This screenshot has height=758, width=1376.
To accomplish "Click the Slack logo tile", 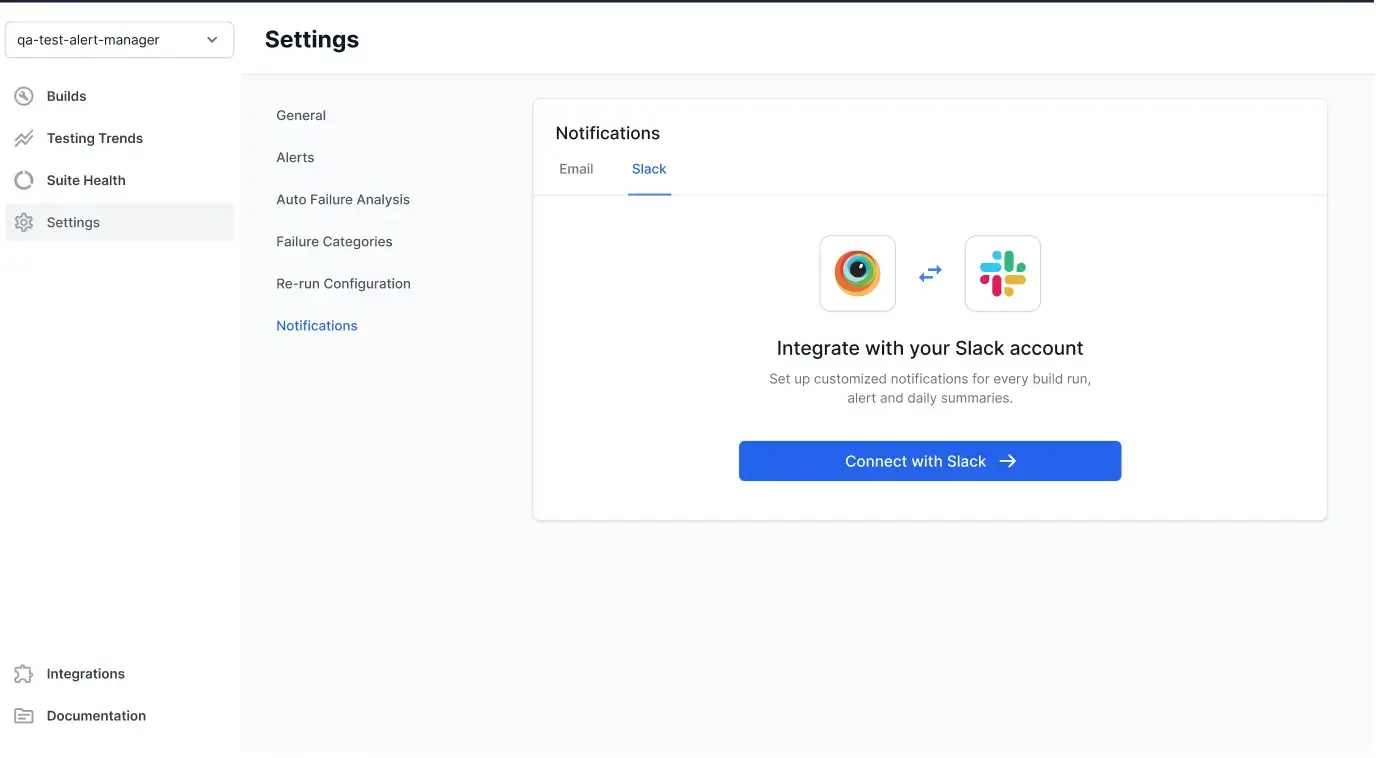I will [x=1002, y=273].
